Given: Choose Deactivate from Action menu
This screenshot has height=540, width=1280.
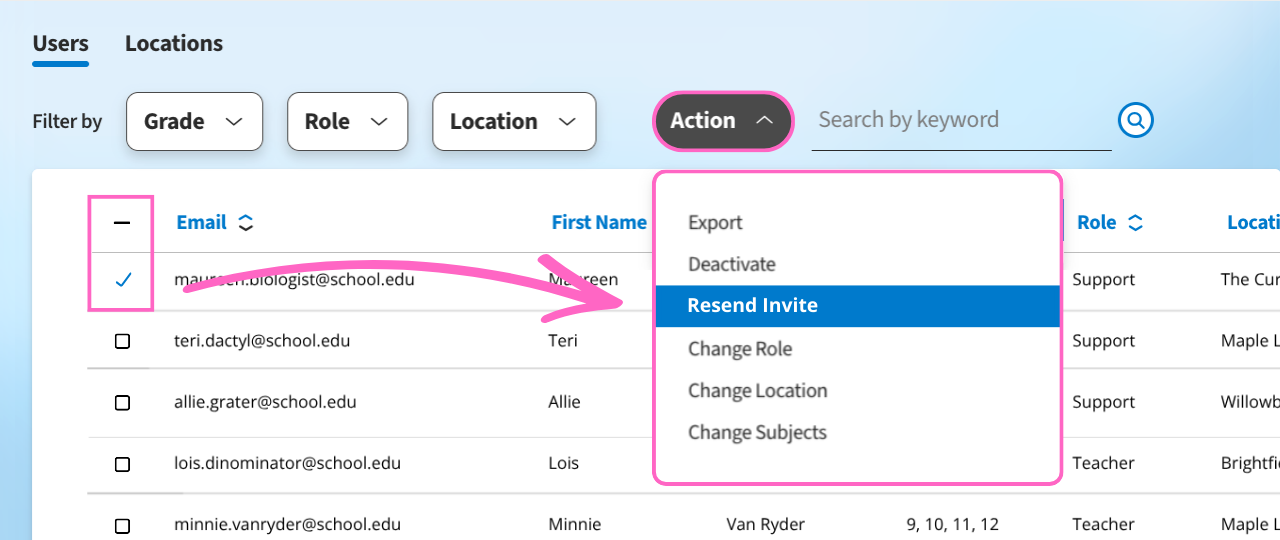Looking at the screenshot, I should pos(732,265).
